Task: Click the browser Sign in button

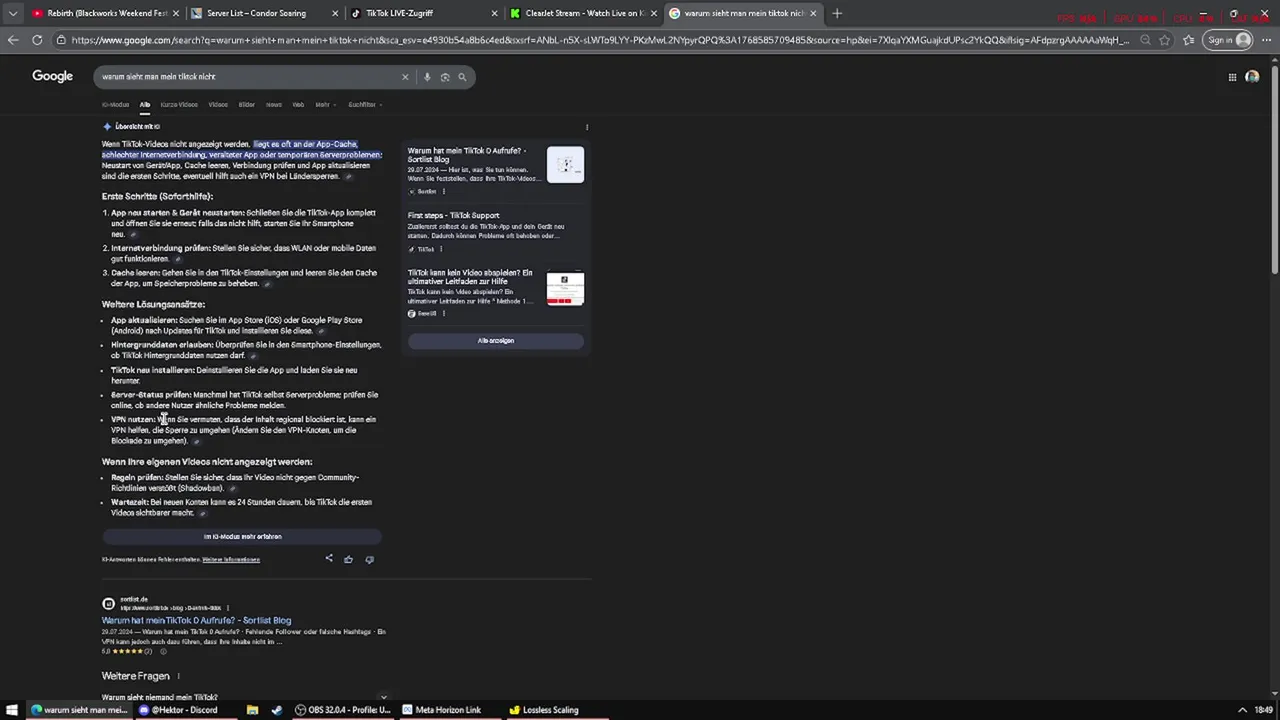Action: [x=1228, y=40]
